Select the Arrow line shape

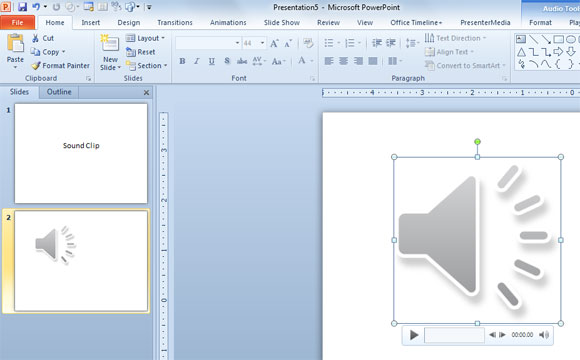tap(546, 39)
